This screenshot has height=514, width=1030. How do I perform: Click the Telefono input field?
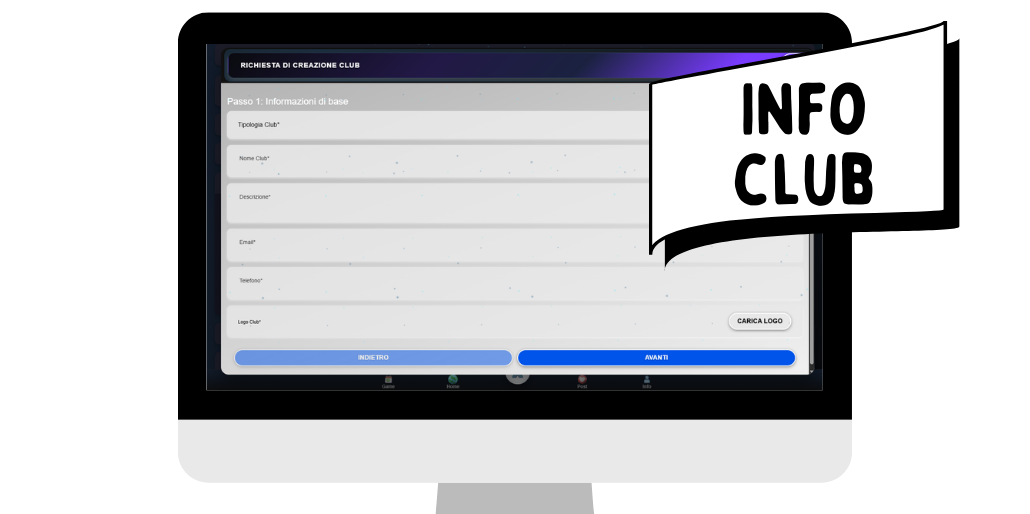click(440, 284)
